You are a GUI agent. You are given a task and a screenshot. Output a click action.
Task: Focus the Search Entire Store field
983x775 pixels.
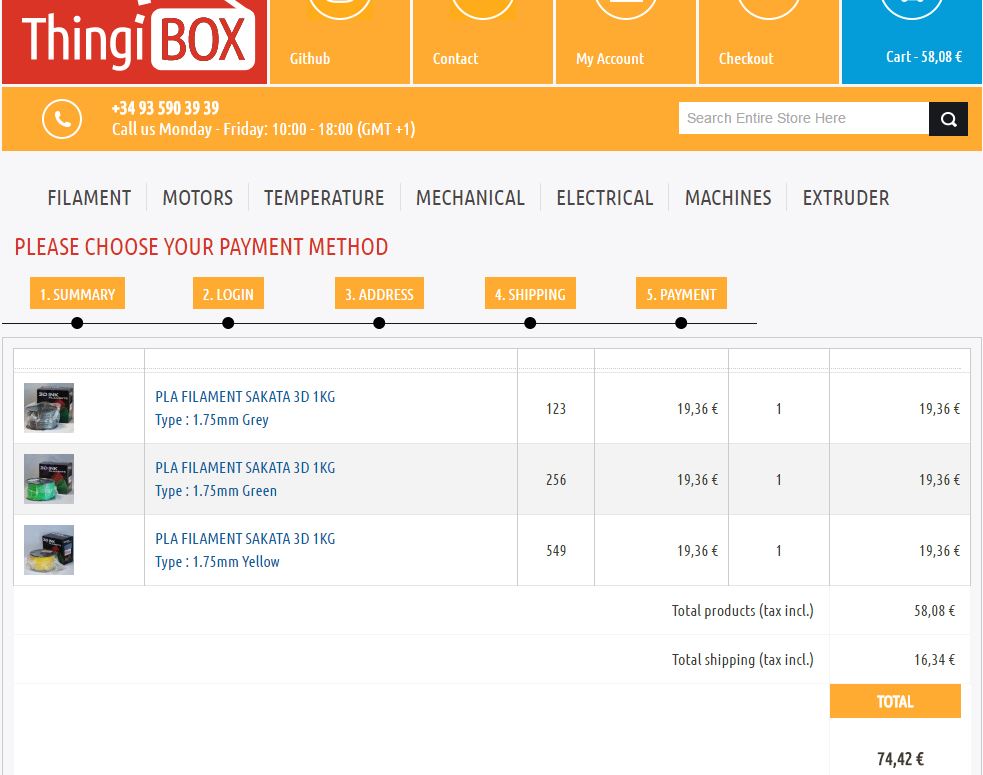click(804, 119)
